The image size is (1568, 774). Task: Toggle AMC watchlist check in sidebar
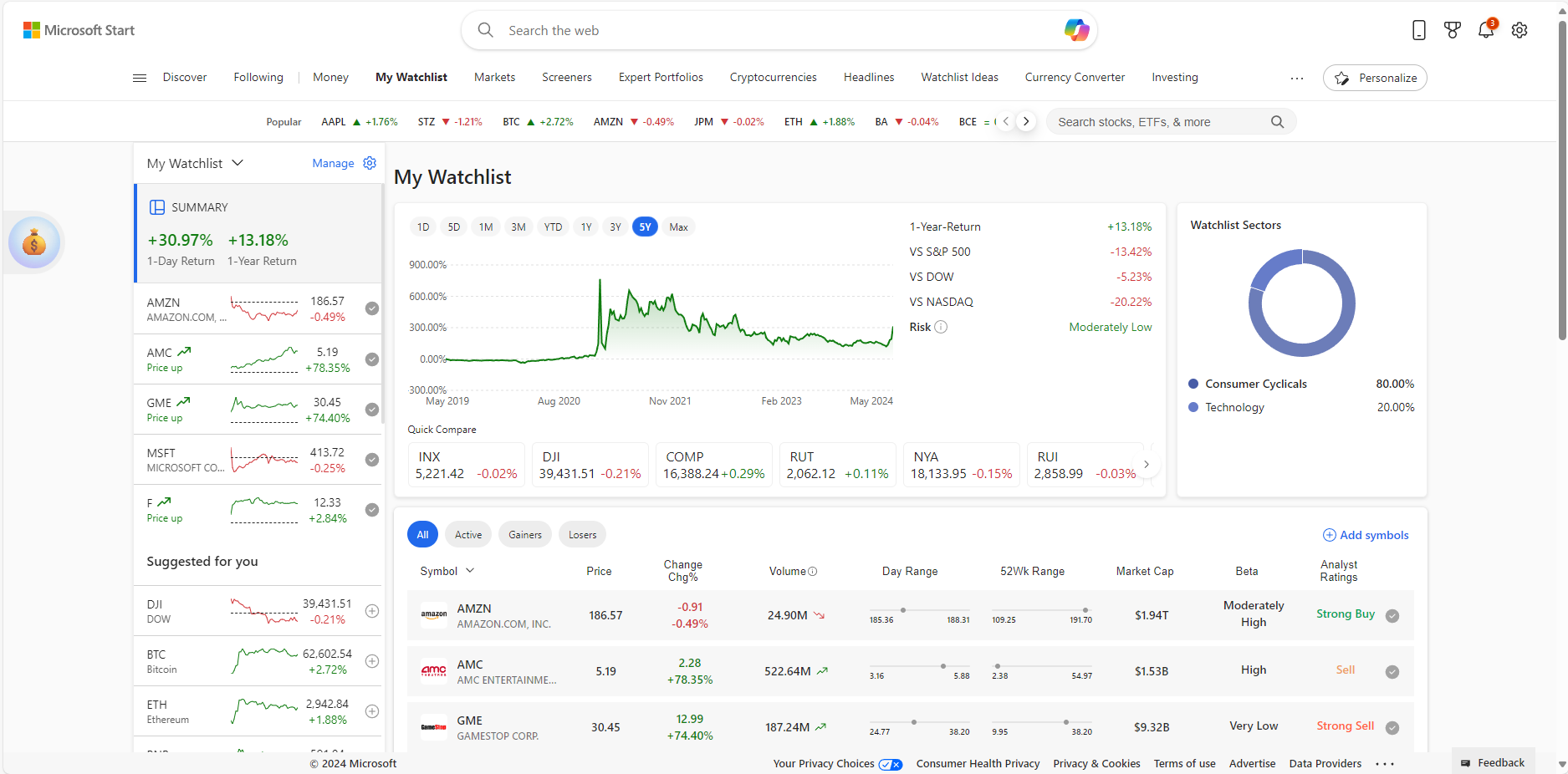click(372, 359)
